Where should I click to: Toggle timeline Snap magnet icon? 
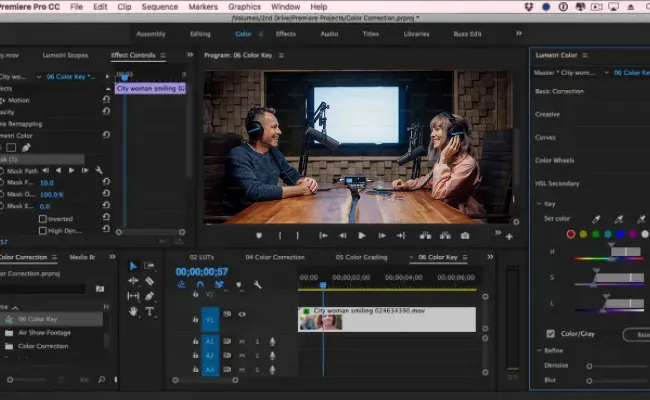pos(200,284)
